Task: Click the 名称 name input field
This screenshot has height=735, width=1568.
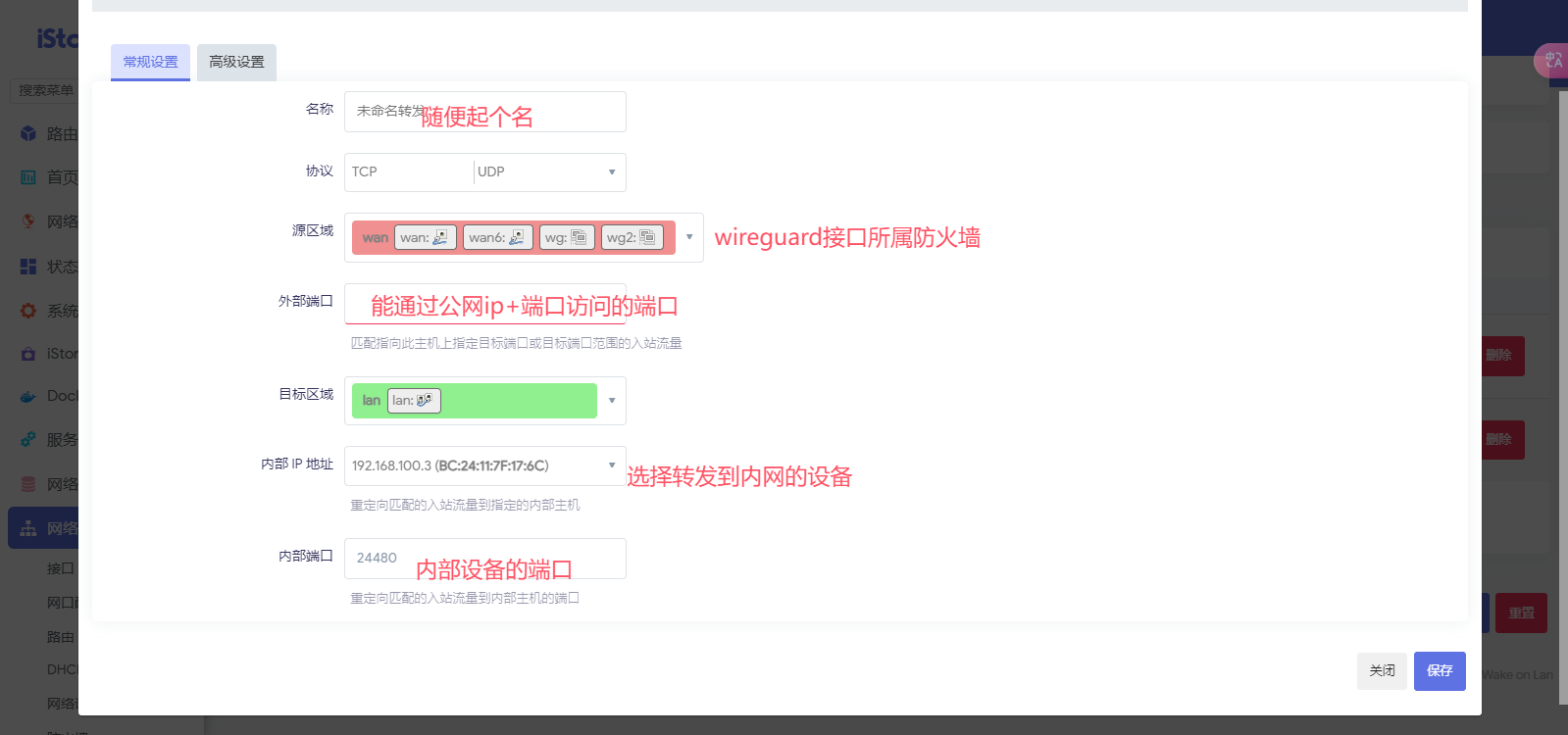Action: click(484, 112)
